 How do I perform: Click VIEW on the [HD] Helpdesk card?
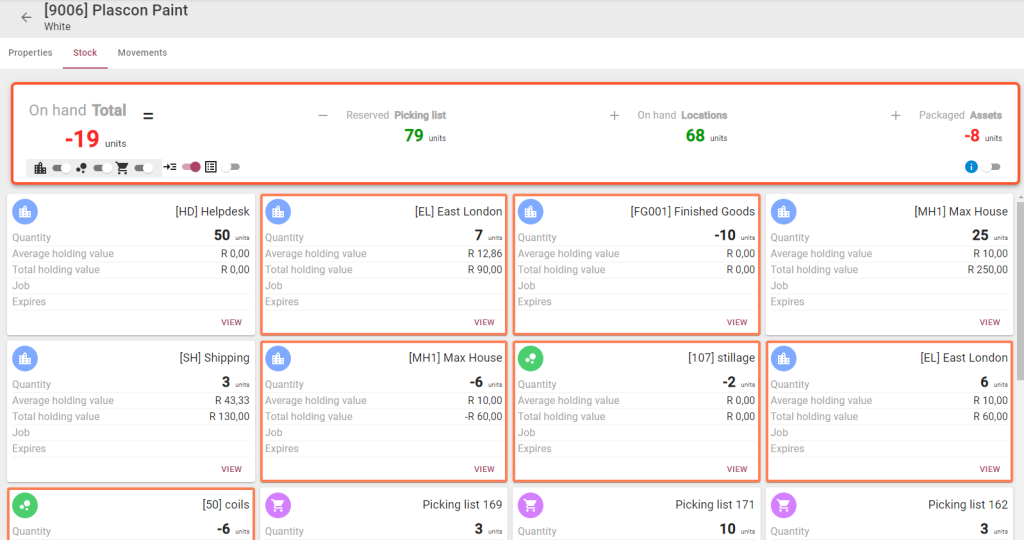point(231,322)
